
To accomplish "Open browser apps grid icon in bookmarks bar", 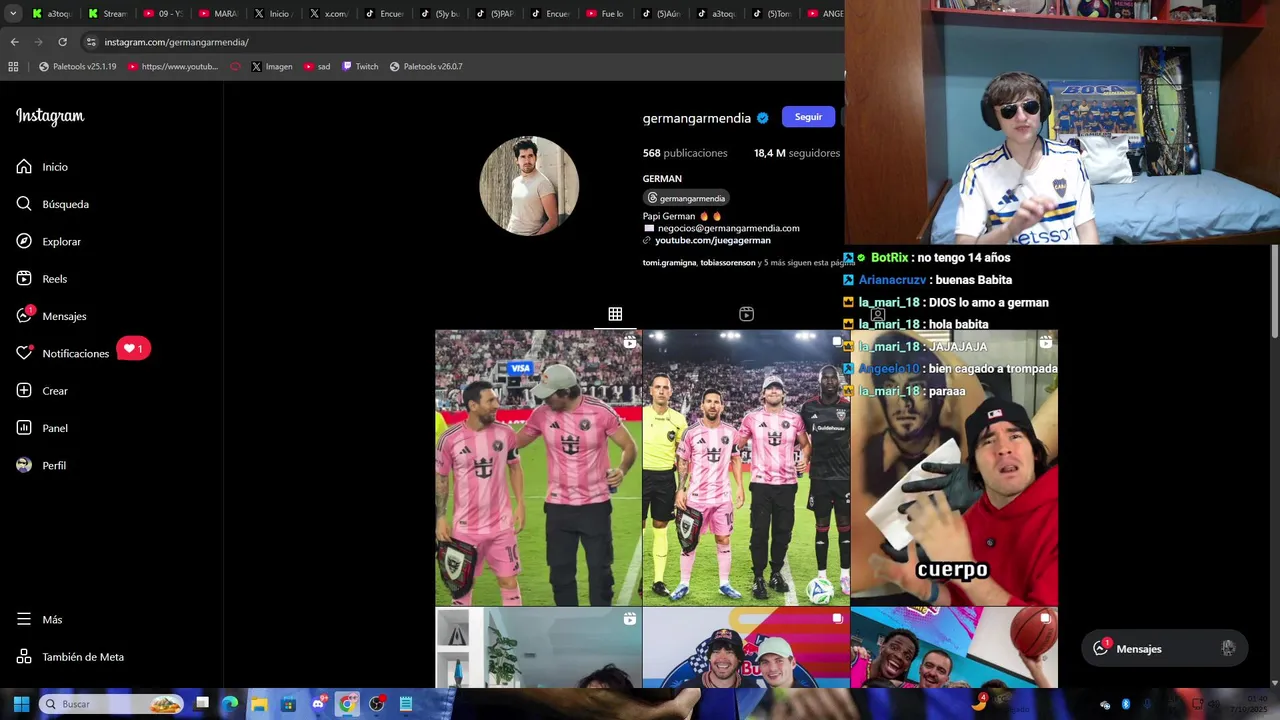I will (x=13, y=67).
